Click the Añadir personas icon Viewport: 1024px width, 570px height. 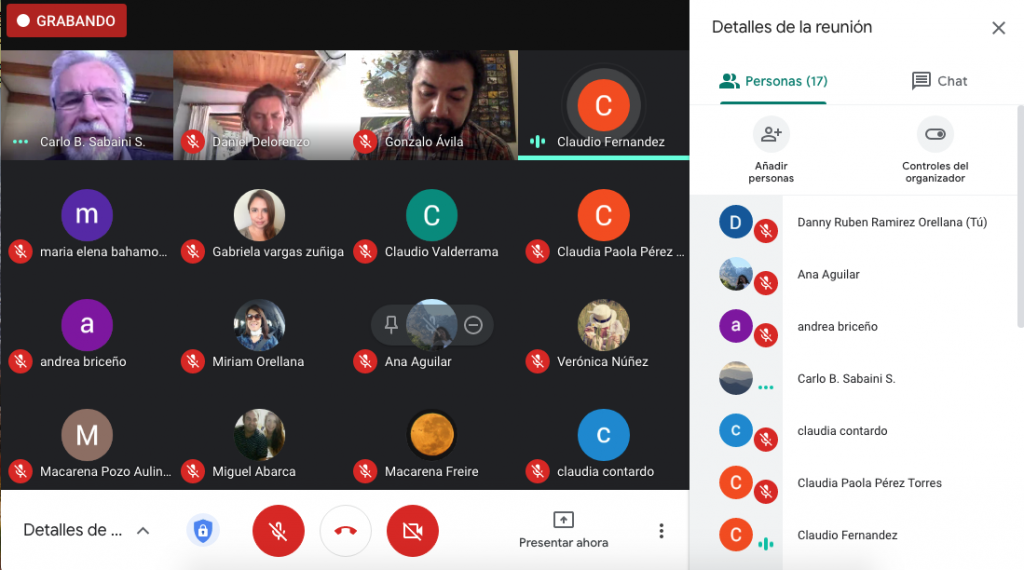point(771,135)
